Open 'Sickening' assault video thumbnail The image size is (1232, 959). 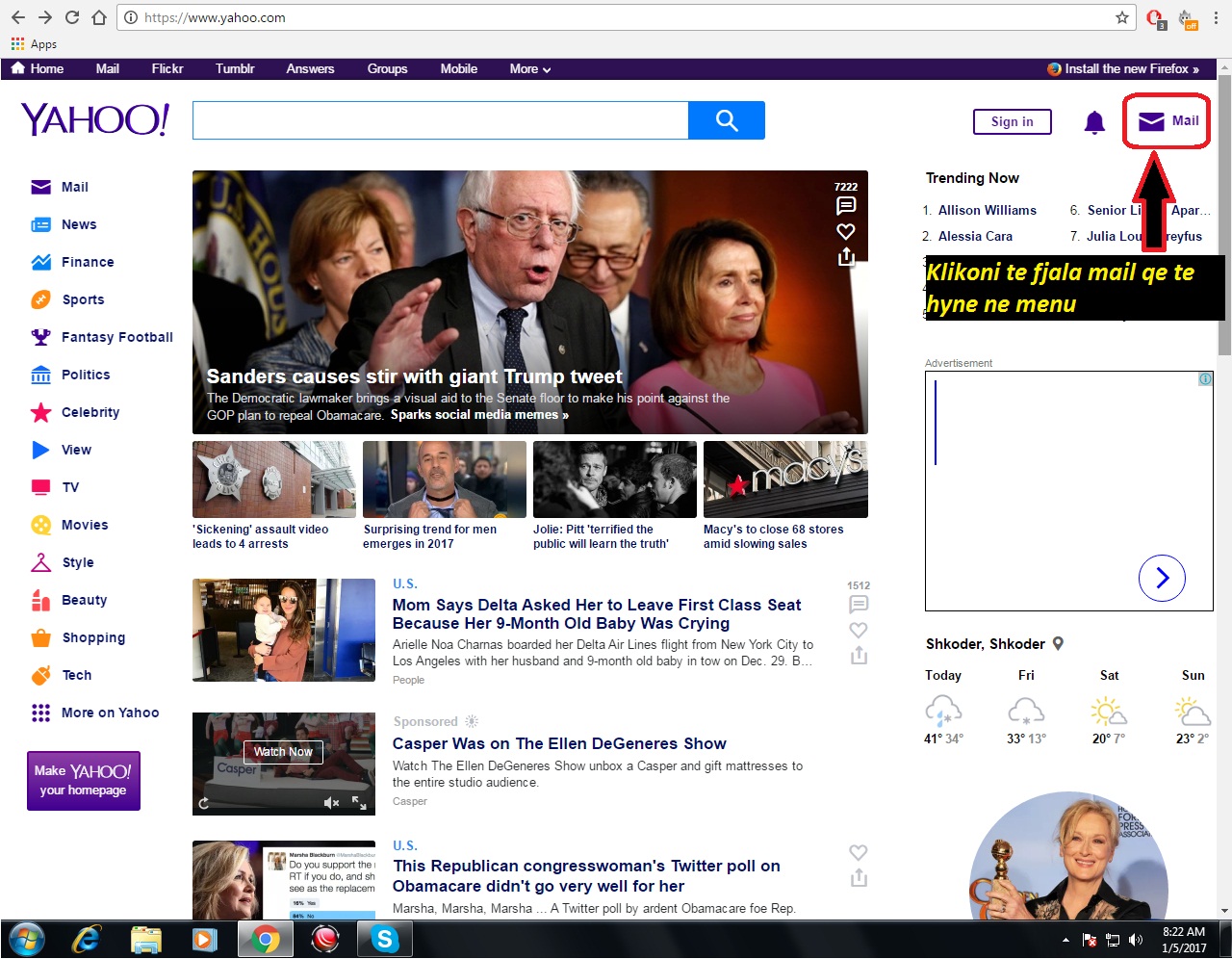pos(274,479)
